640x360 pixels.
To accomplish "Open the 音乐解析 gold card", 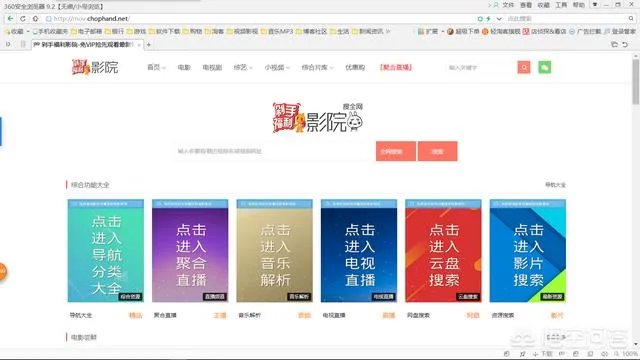I will pyautogui.click(x=275, y=251).
